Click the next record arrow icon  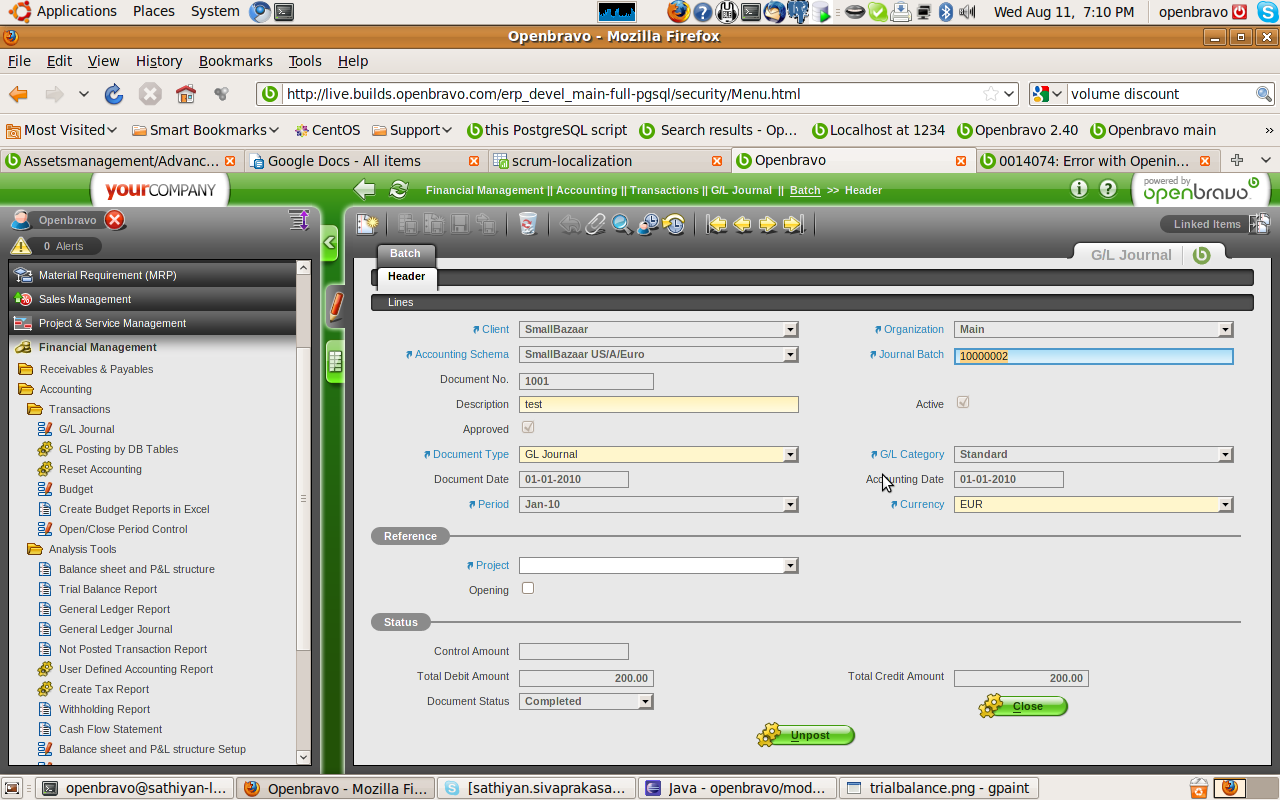pos(767,225)
